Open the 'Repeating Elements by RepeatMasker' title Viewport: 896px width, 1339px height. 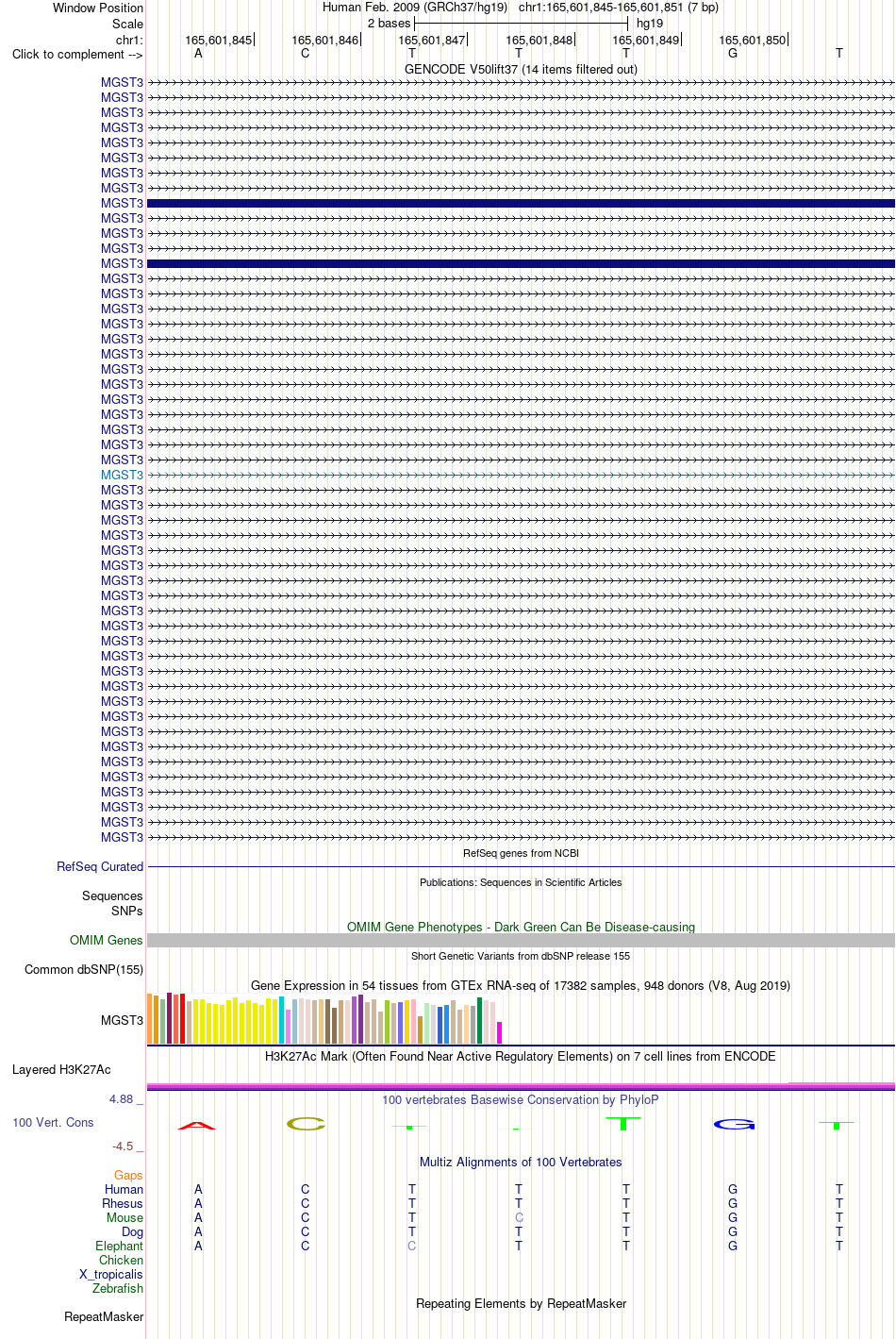click(521, 1303)
